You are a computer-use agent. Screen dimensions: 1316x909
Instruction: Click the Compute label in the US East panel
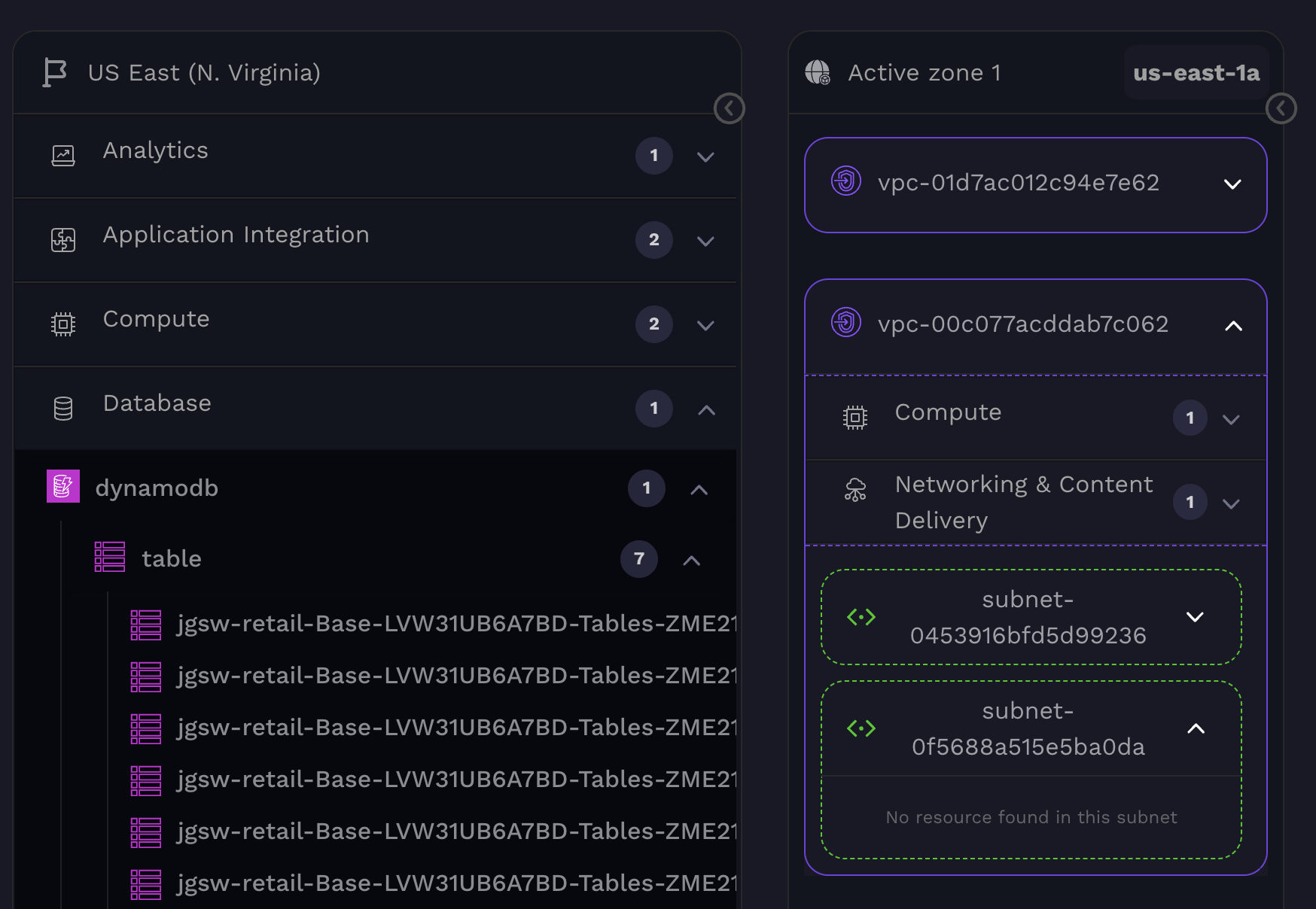pos(157,319)
